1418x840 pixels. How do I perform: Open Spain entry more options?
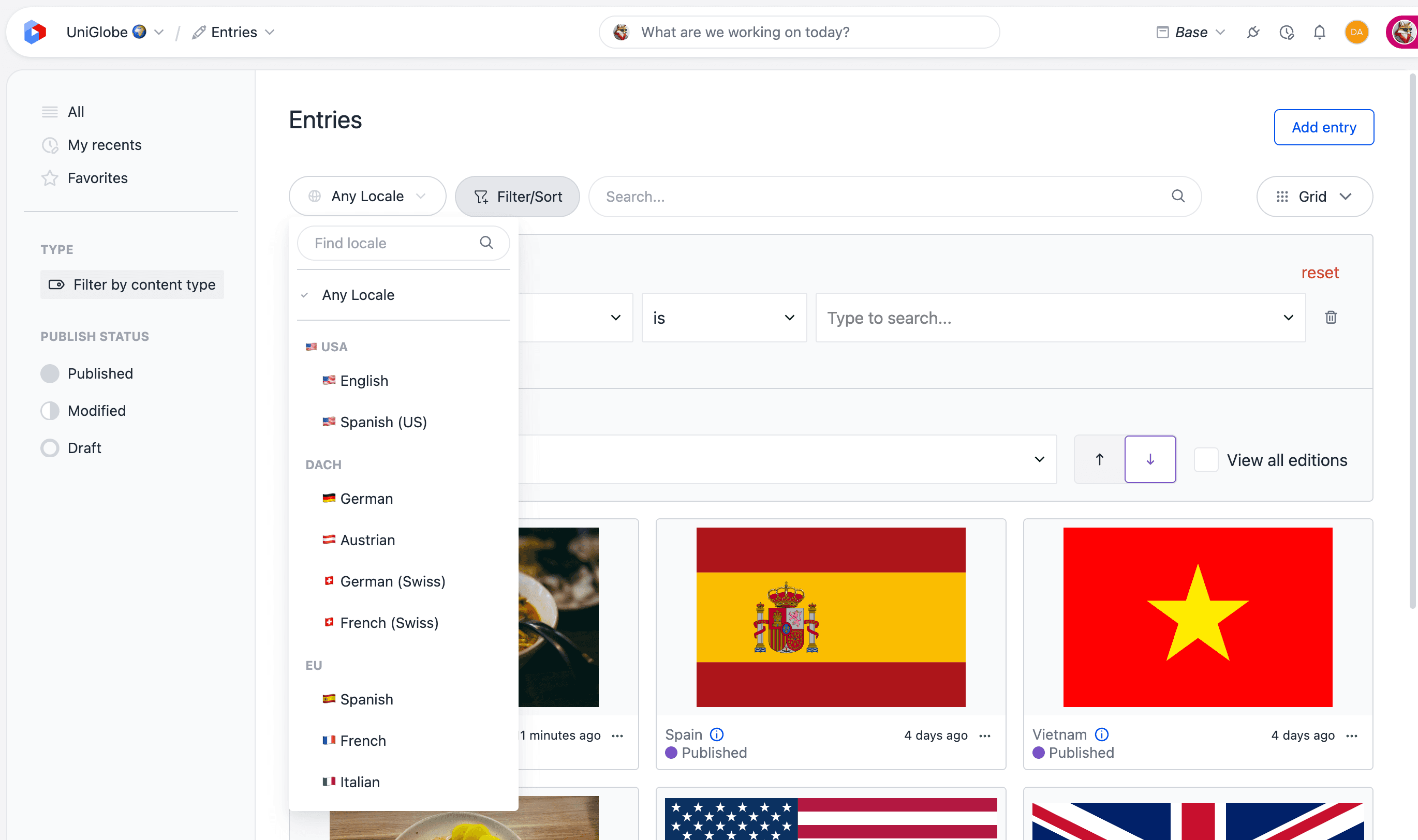[985, 736]
